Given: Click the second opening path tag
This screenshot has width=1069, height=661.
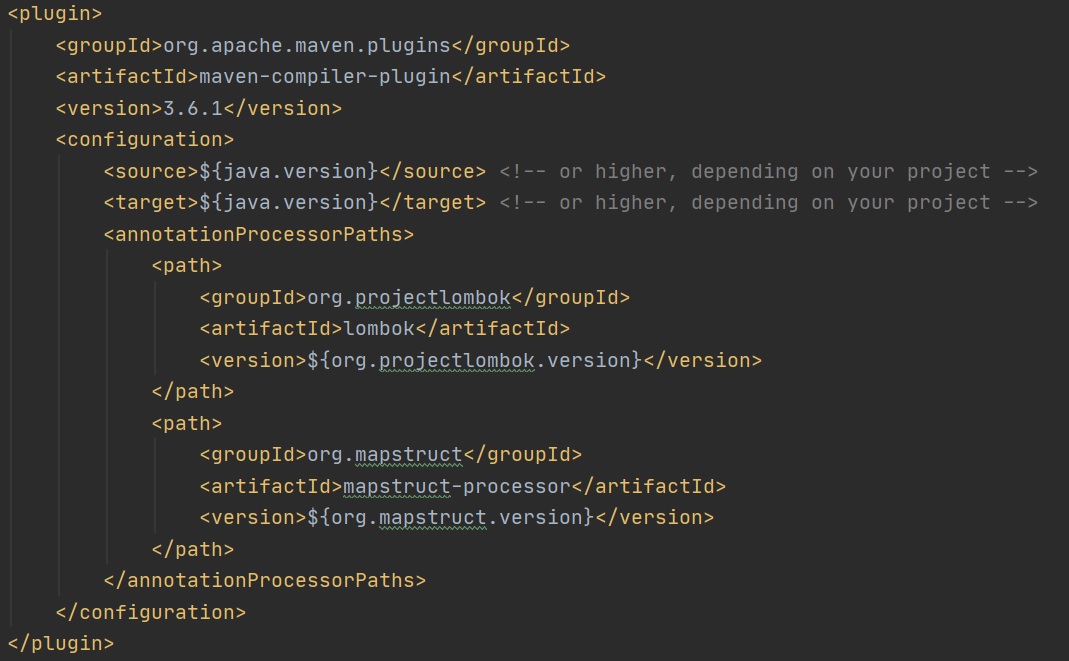Looking at the screenshot, I should tap(186, 423).
